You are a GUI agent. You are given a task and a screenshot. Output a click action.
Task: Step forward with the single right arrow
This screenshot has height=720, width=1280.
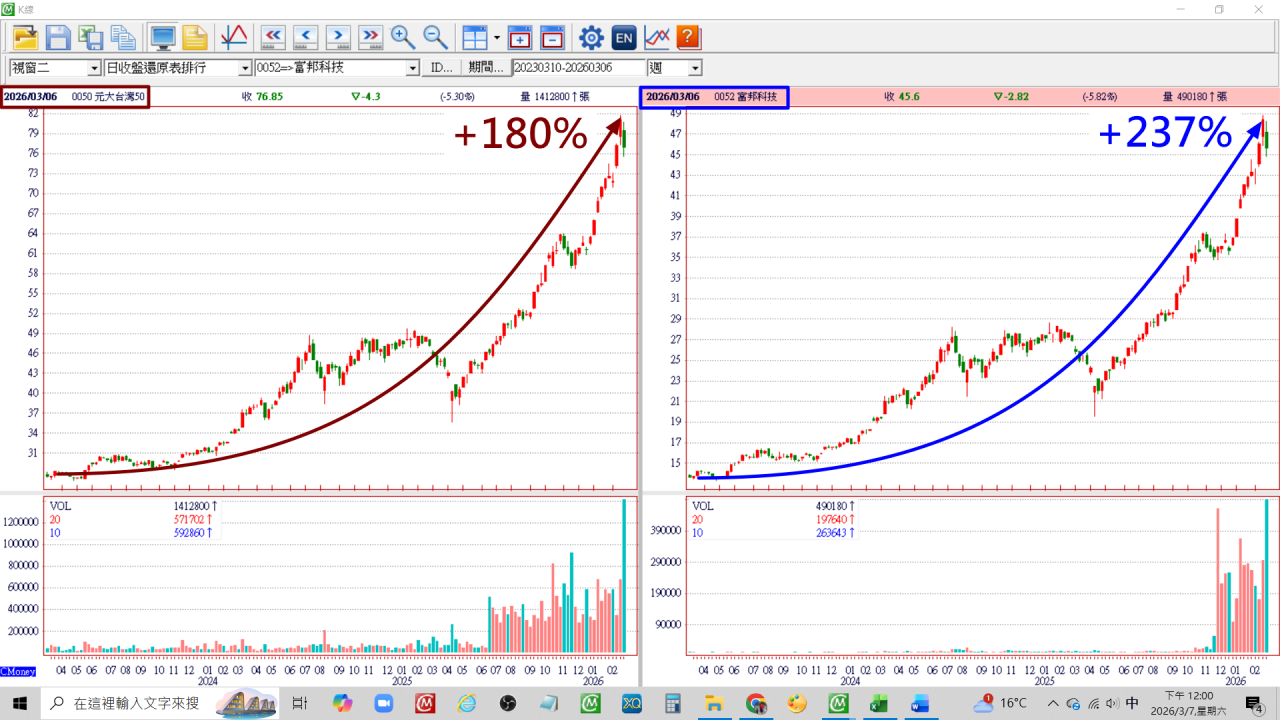click(x=338, y=38)
